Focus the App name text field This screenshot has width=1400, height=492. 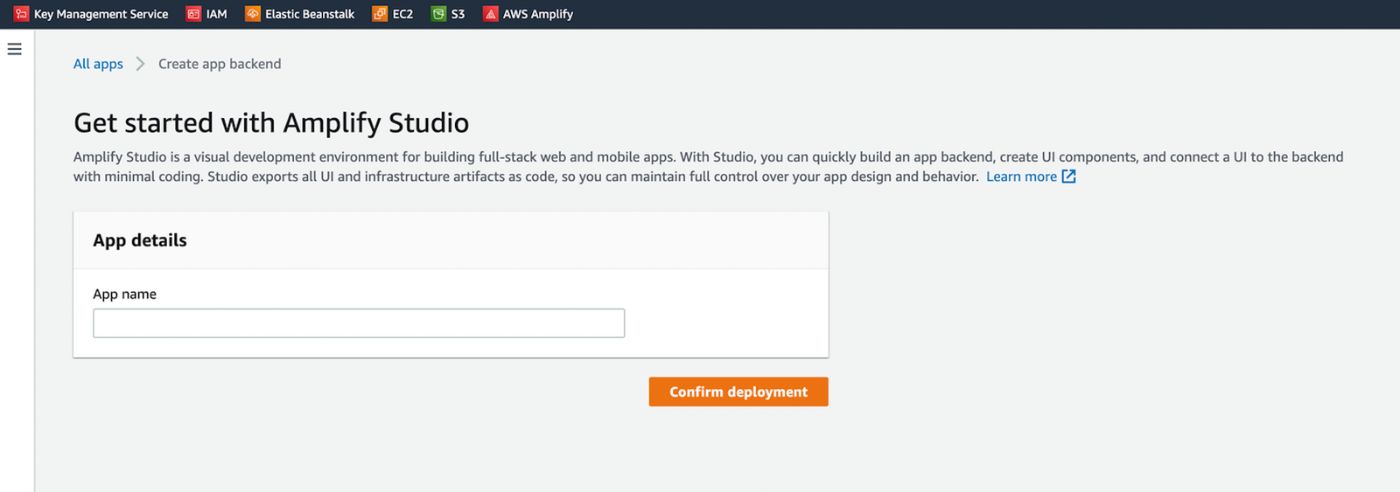coord(359,323)
